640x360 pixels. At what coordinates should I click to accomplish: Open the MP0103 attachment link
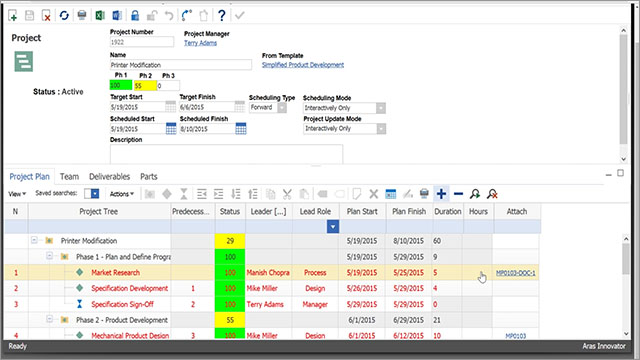tap(516, 336)
